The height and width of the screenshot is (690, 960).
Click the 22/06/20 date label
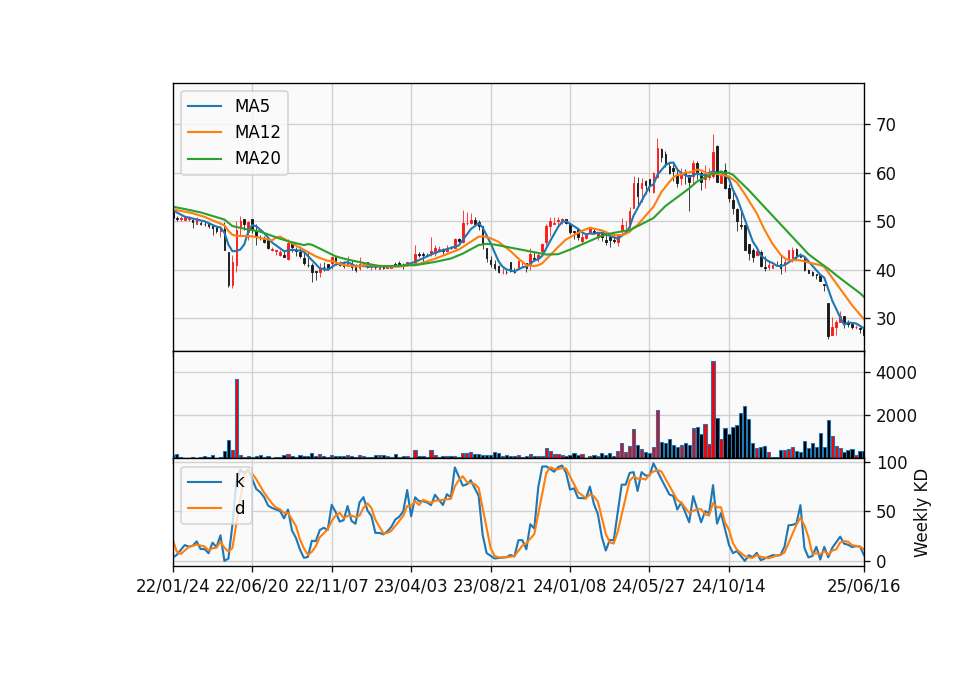252,587
